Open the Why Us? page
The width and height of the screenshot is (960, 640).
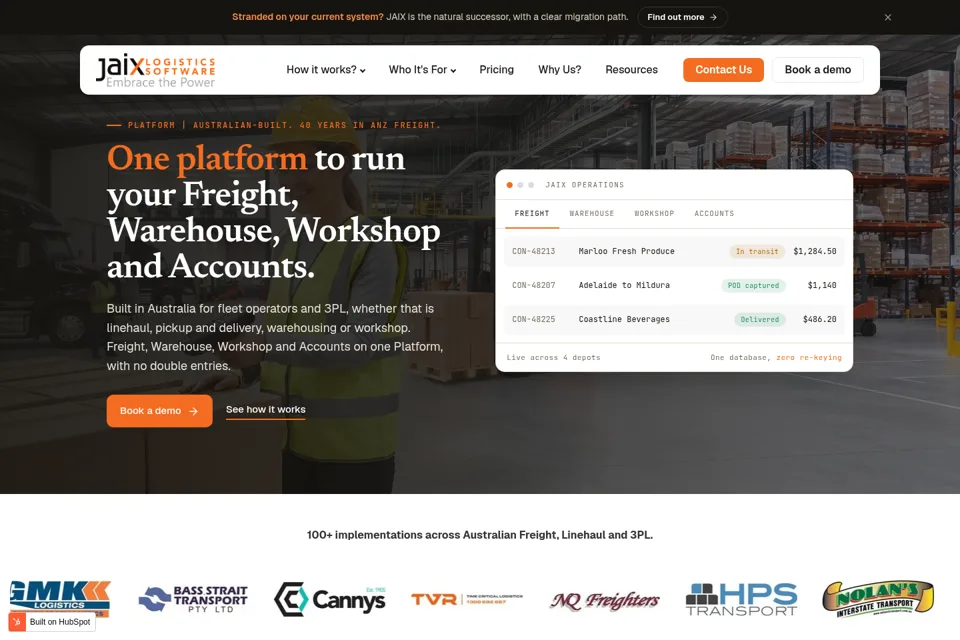click(x=560, y=70)
